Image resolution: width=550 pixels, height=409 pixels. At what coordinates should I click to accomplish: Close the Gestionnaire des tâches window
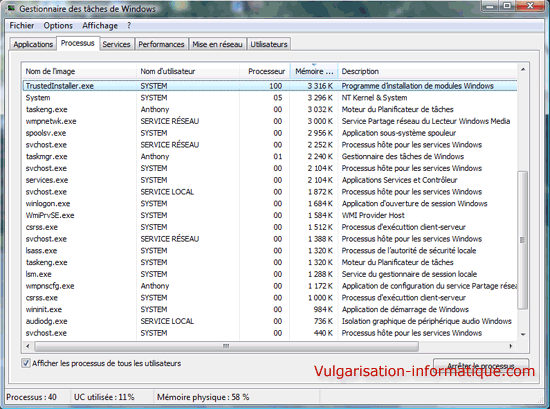[x=530, y=6]
